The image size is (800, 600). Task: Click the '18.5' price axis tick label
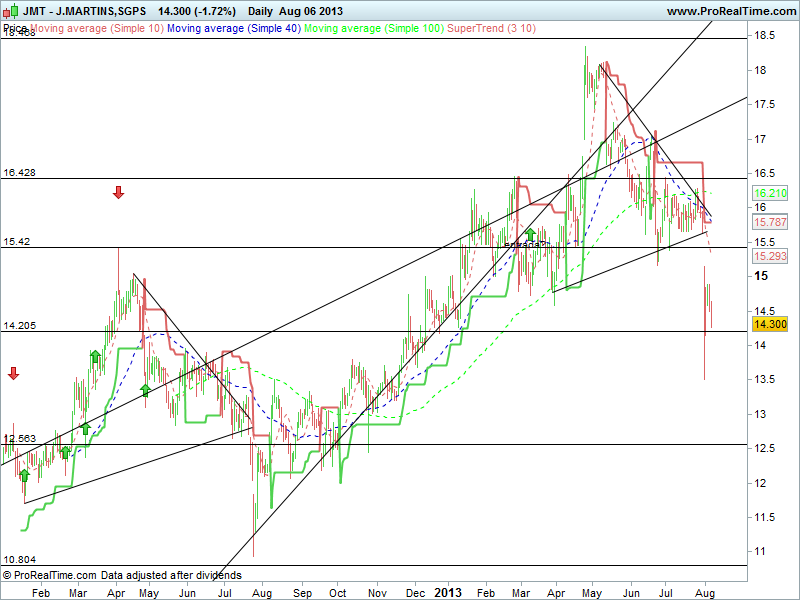click(764, 36)
